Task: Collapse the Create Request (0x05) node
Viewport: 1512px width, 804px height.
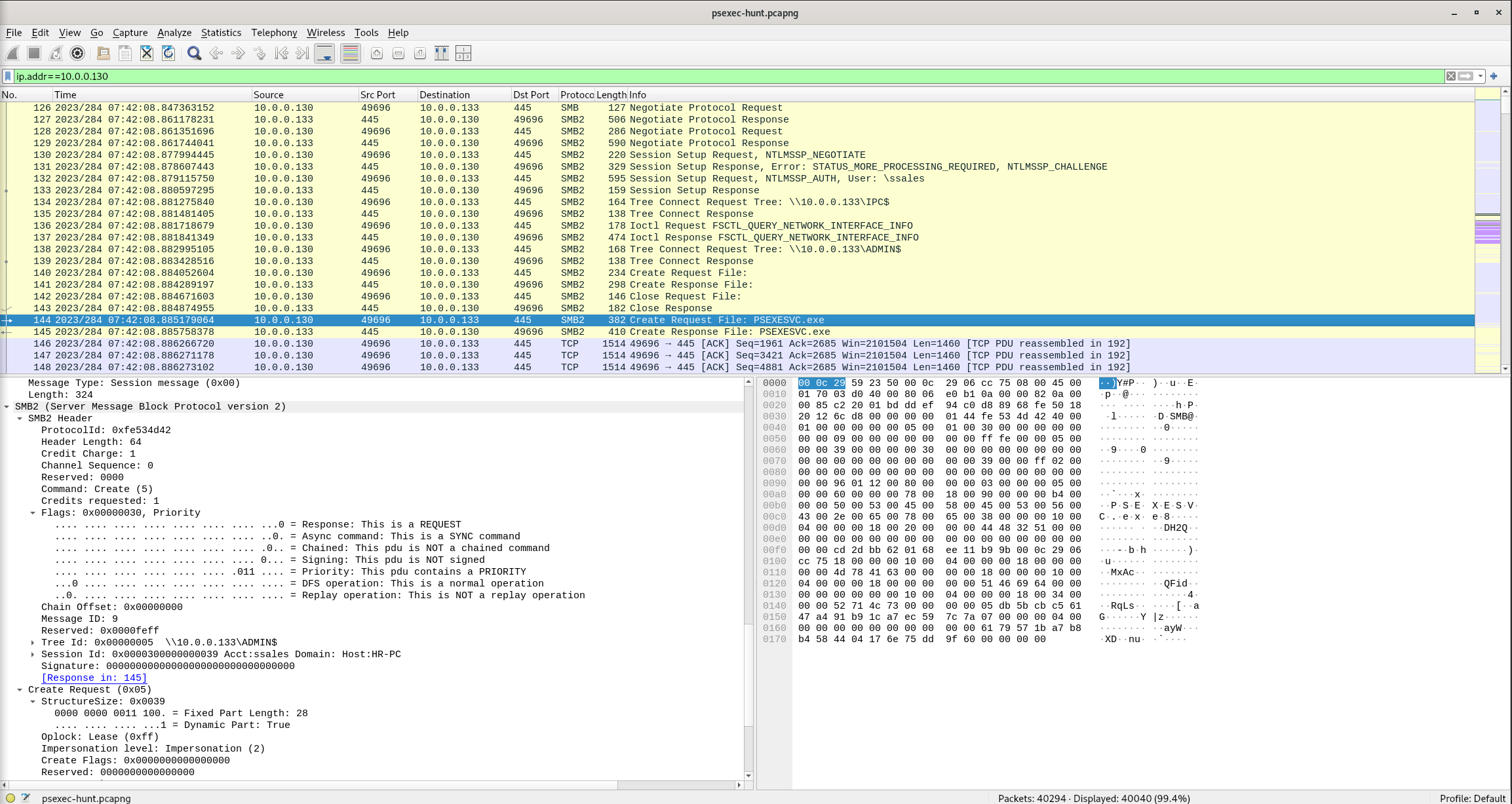Action: click(x=20, y=690)
